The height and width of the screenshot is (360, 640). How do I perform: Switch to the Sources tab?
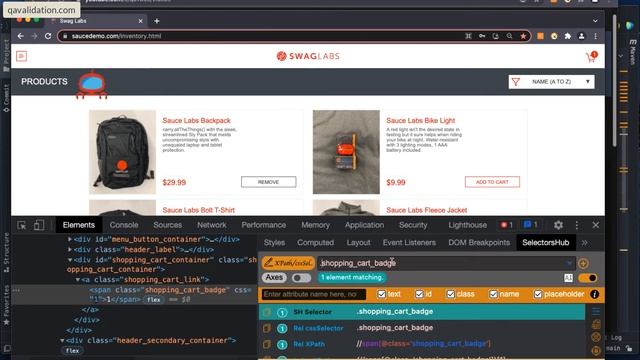(167, 225)
